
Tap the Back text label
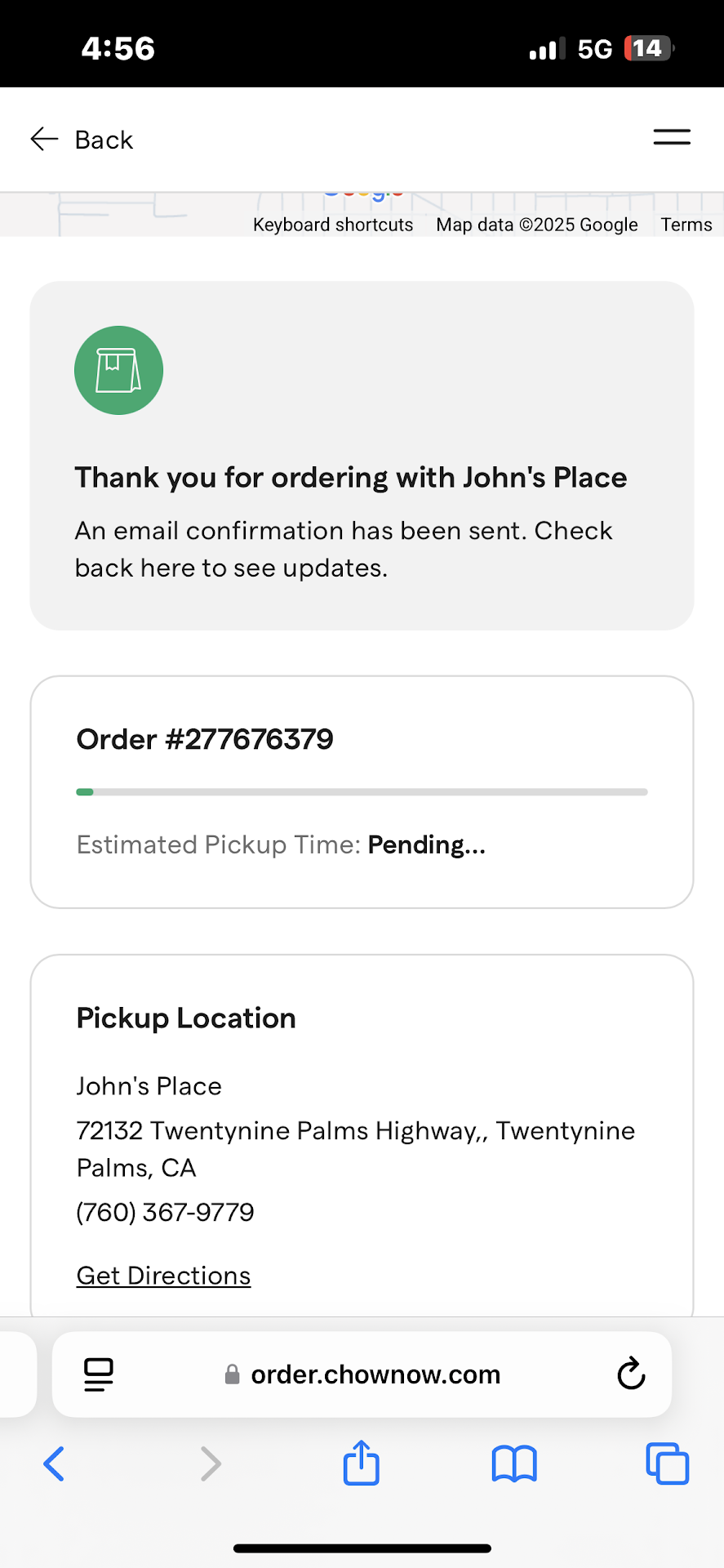(x=104, y=140)
